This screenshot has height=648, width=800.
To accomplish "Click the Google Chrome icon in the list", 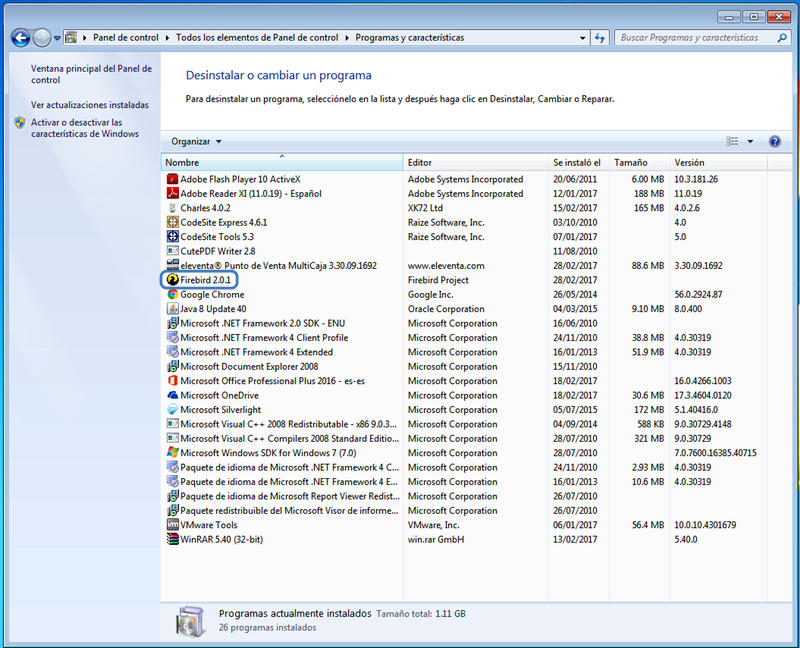I will (172, 294).
